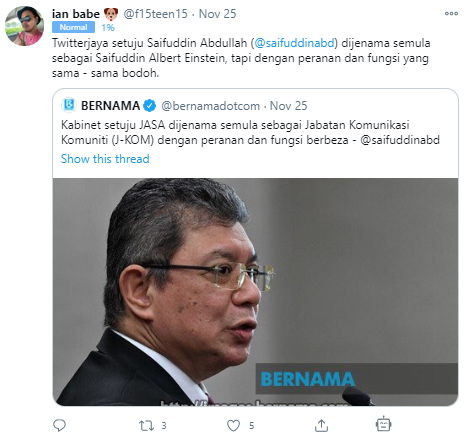
Task: Click the reply speech bubble icon
Action: (x=59, y=425)
